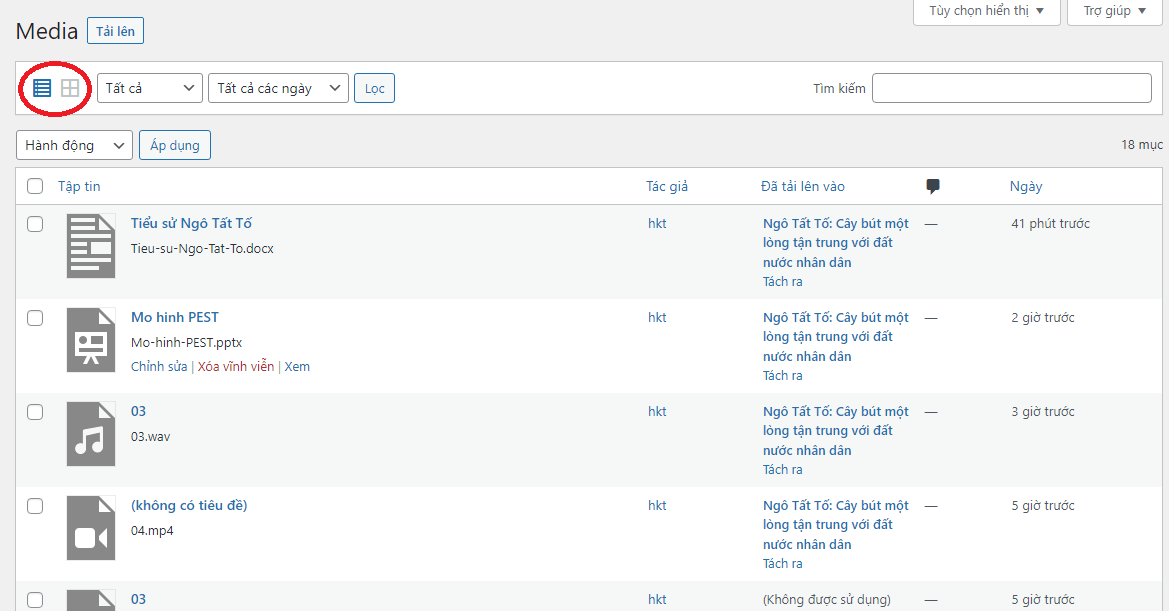Switch to grid view mode
This screenshot has width=1169, height=611.
tap(70, 88)
